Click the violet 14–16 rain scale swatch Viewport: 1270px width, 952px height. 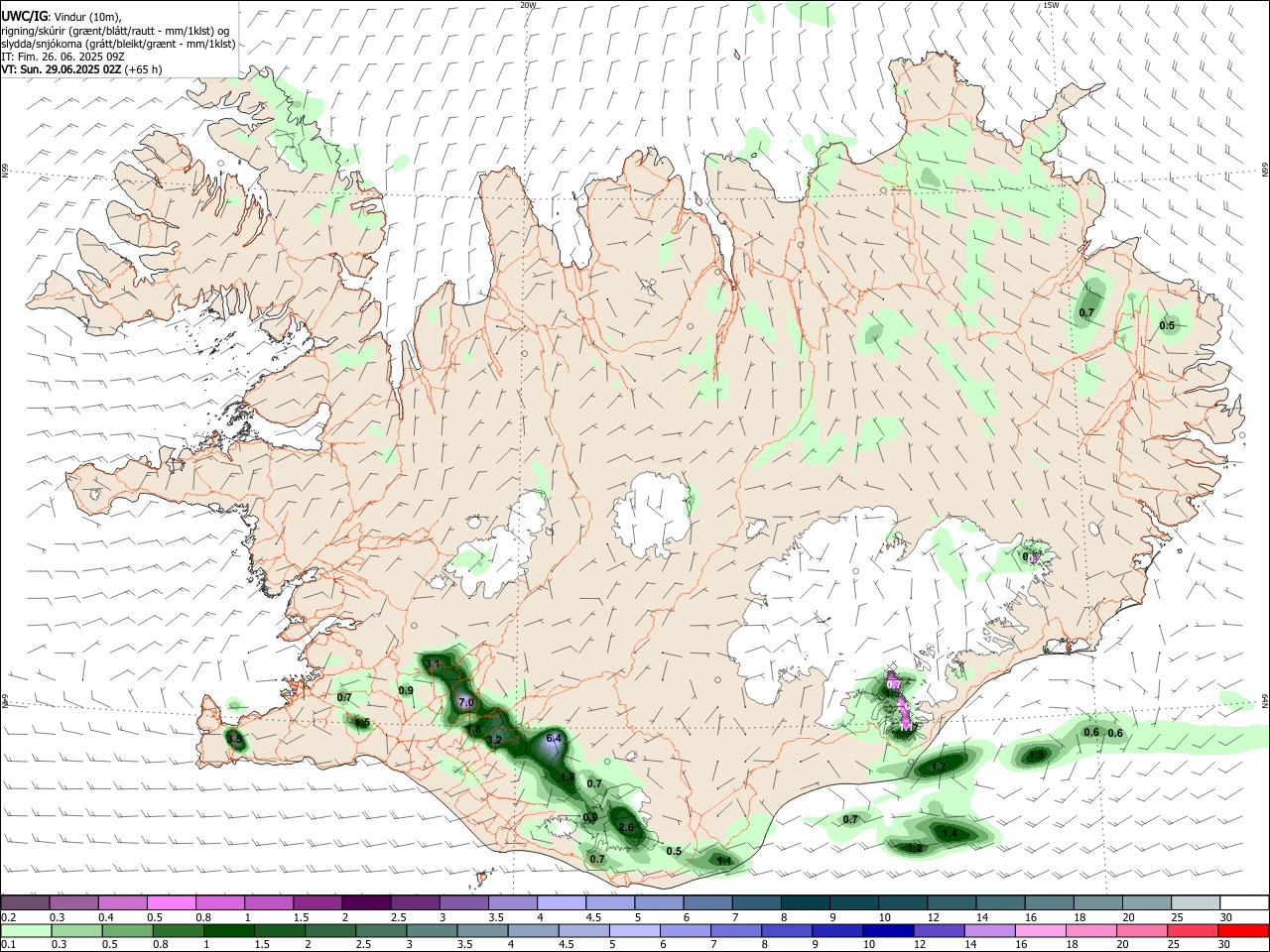[x=987, y=931]
